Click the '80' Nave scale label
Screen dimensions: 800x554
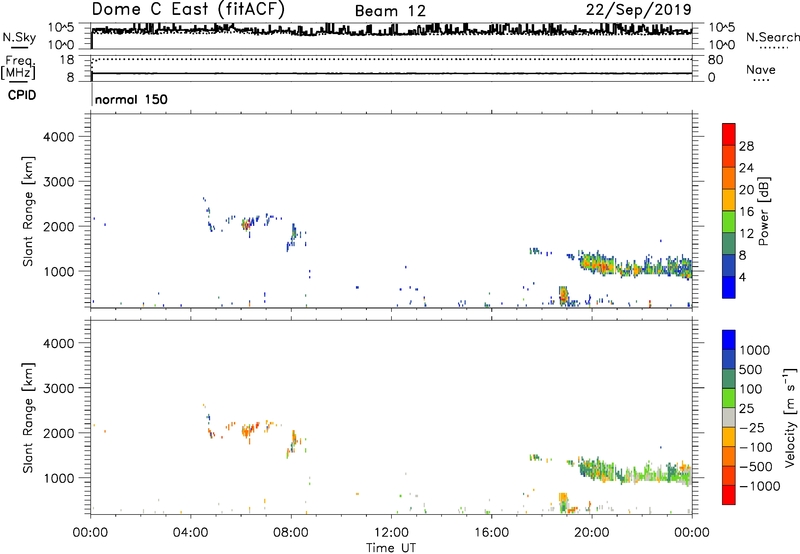pos(715,60)
